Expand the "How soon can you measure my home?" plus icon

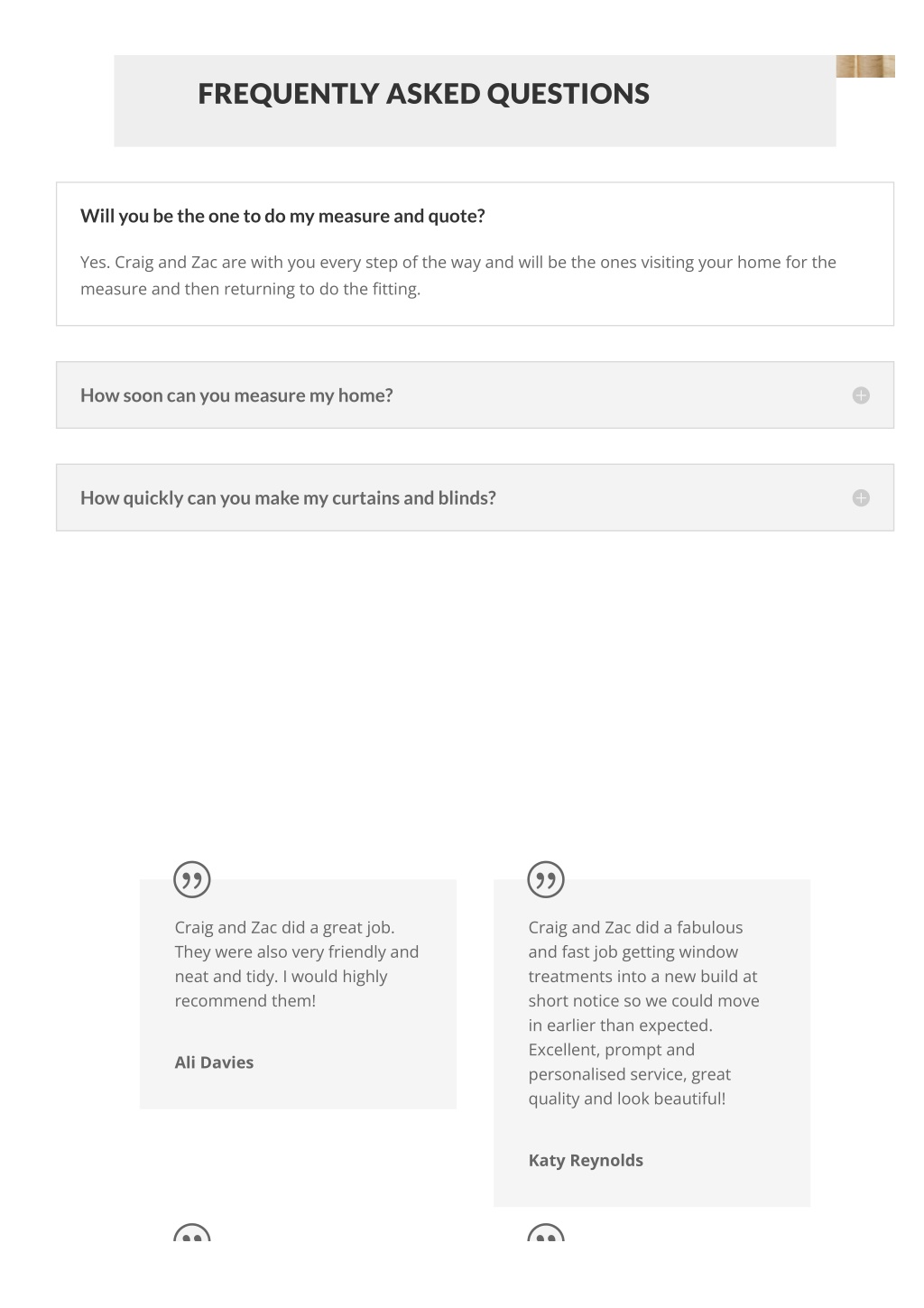861,395
